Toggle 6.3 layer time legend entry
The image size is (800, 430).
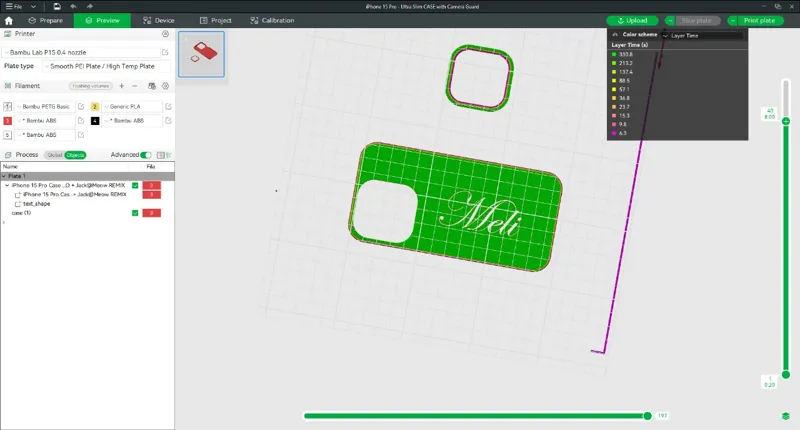(x=619, y=133)
